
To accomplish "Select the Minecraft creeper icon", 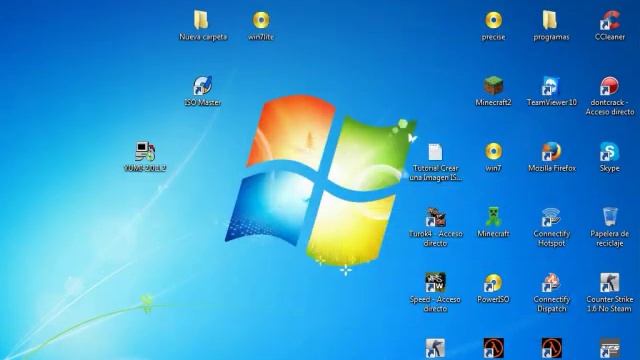I will 493,217.
